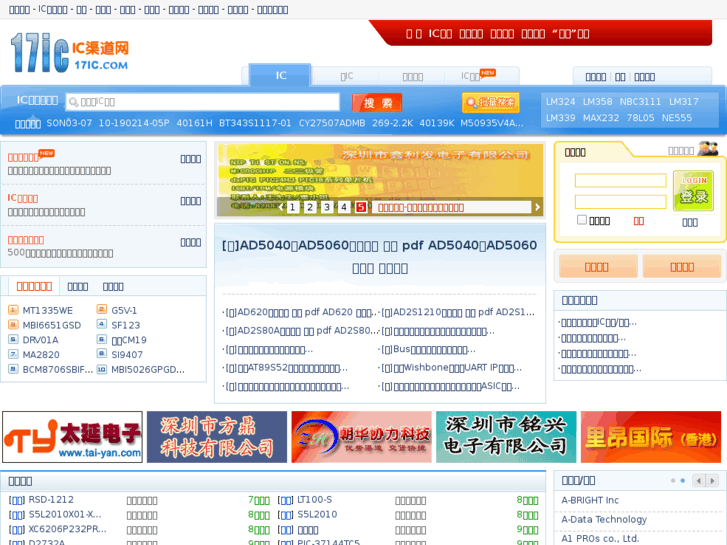Screen dimensions: 727x545
Task: Open the AD2S1210 pdf article link
Action: (x=458, y=313)
